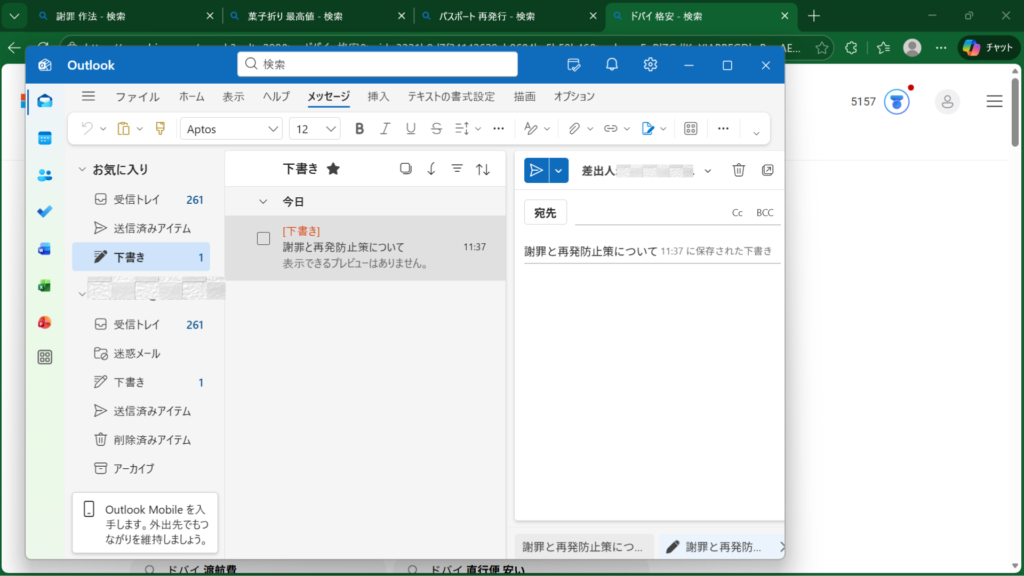Collapse the お気に入り favorites section
This screenshot has height=576, width=1024.
82,170
